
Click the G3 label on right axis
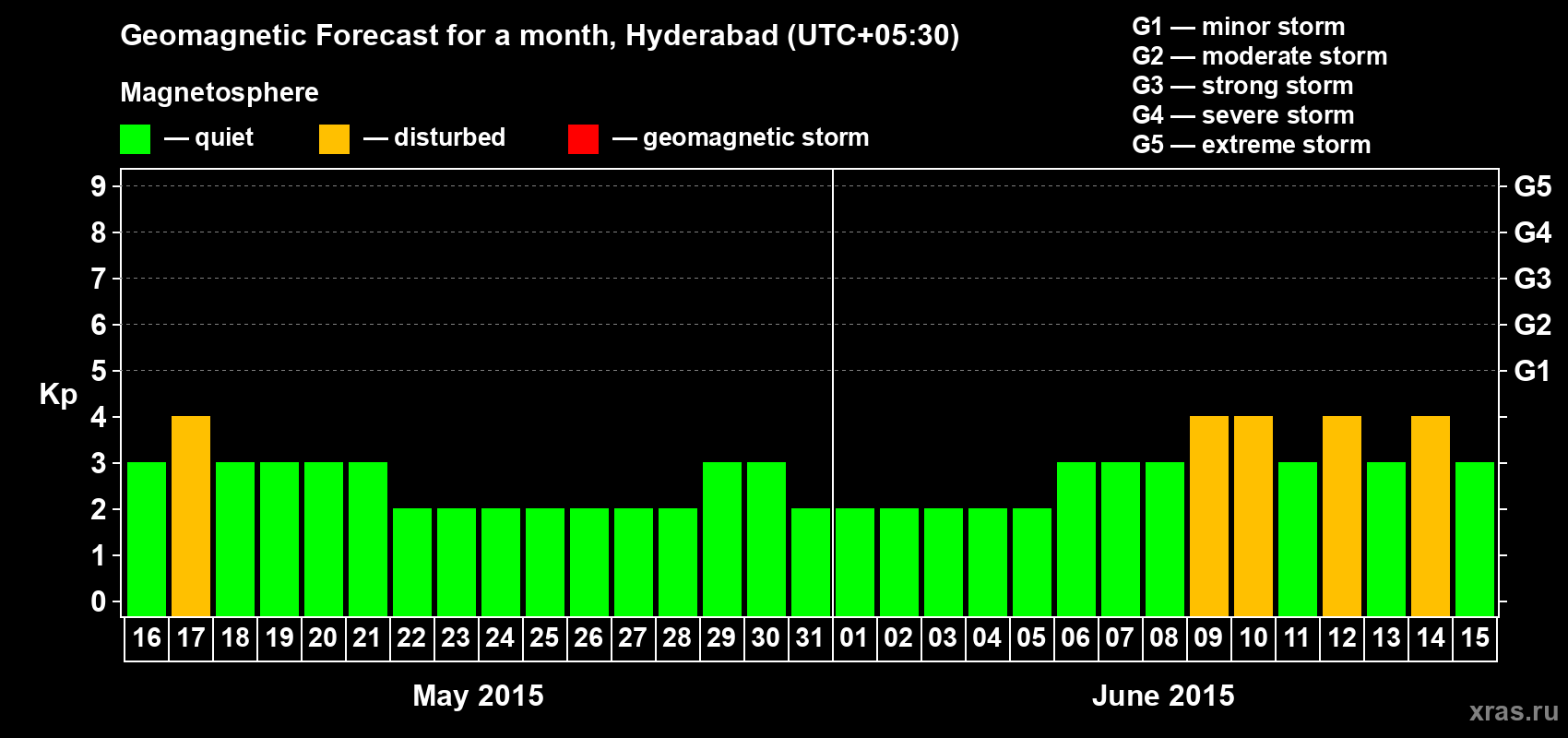coord(1533,279)
